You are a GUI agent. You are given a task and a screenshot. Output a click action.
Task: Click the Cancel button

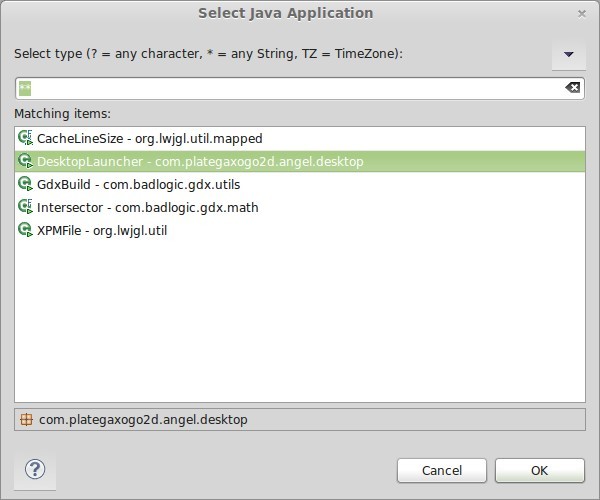pyautogui.click(x=442, y=470)
